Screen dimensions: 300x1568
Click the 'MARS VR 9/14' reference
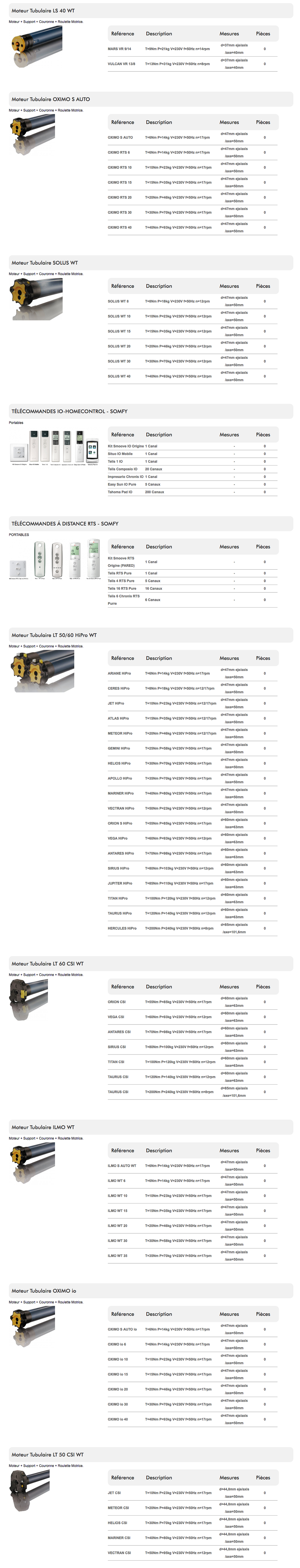tap(120, 49)
